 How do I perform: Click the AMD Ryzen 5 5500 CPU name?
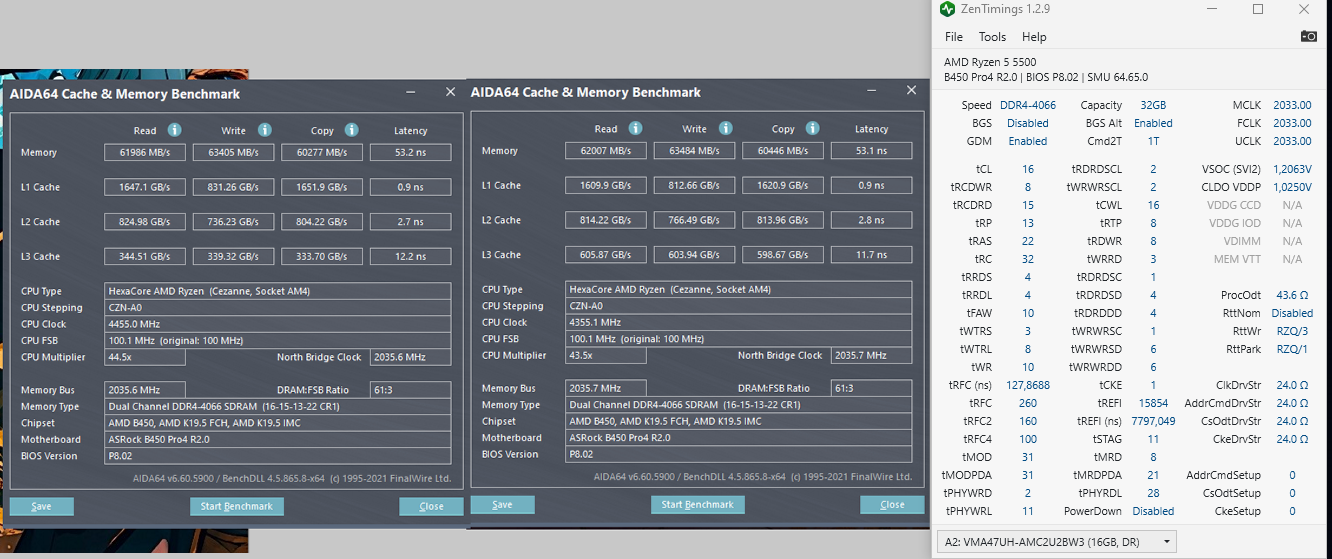[992, 62]
